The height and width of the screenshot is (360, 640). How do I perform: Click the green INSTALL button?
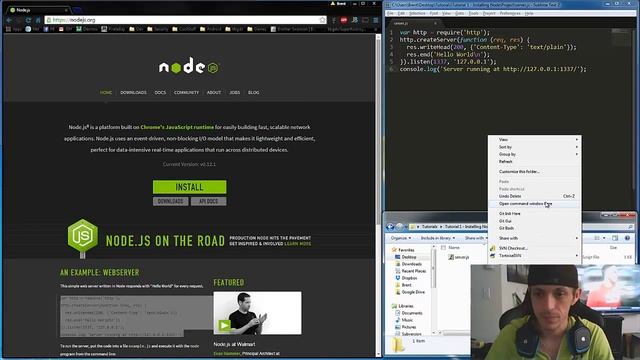click(x=189, y=187)
